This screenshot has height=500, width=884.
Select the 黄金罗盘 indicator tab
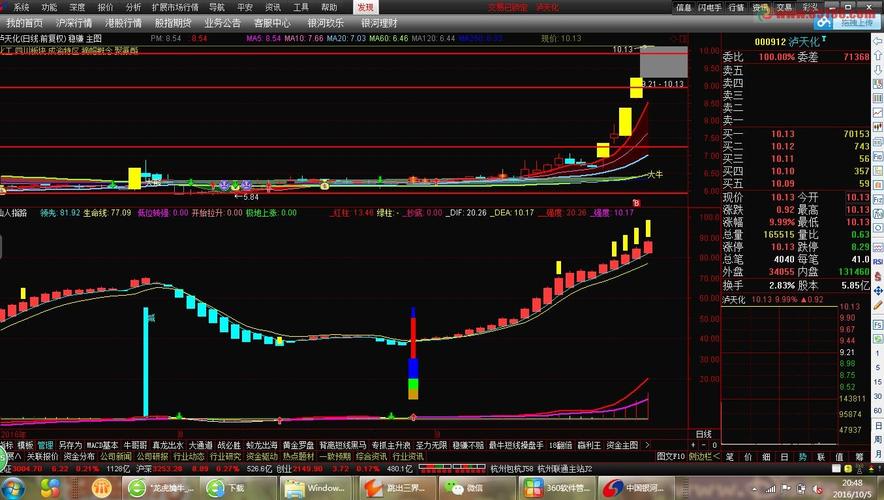pyautogui.click(x=298, y=445)
